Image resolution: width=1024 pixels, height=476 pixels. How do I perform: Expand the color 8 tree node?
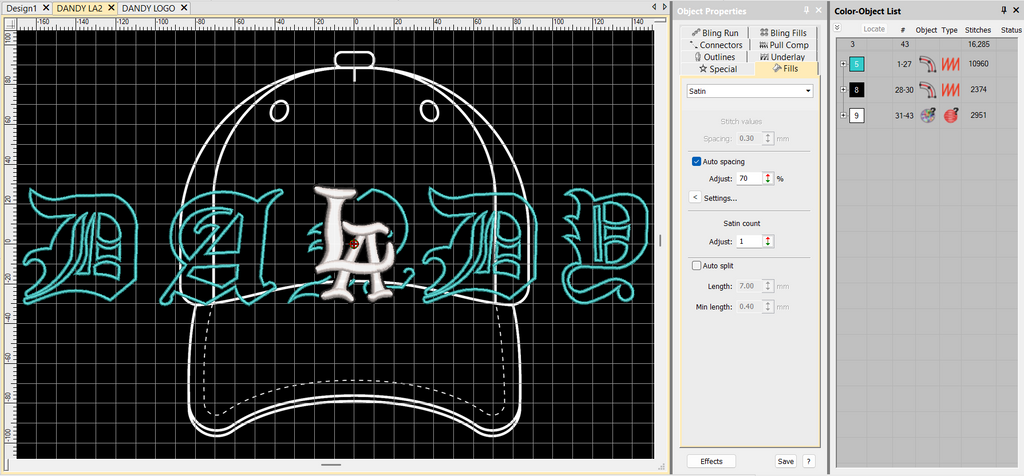844,90
